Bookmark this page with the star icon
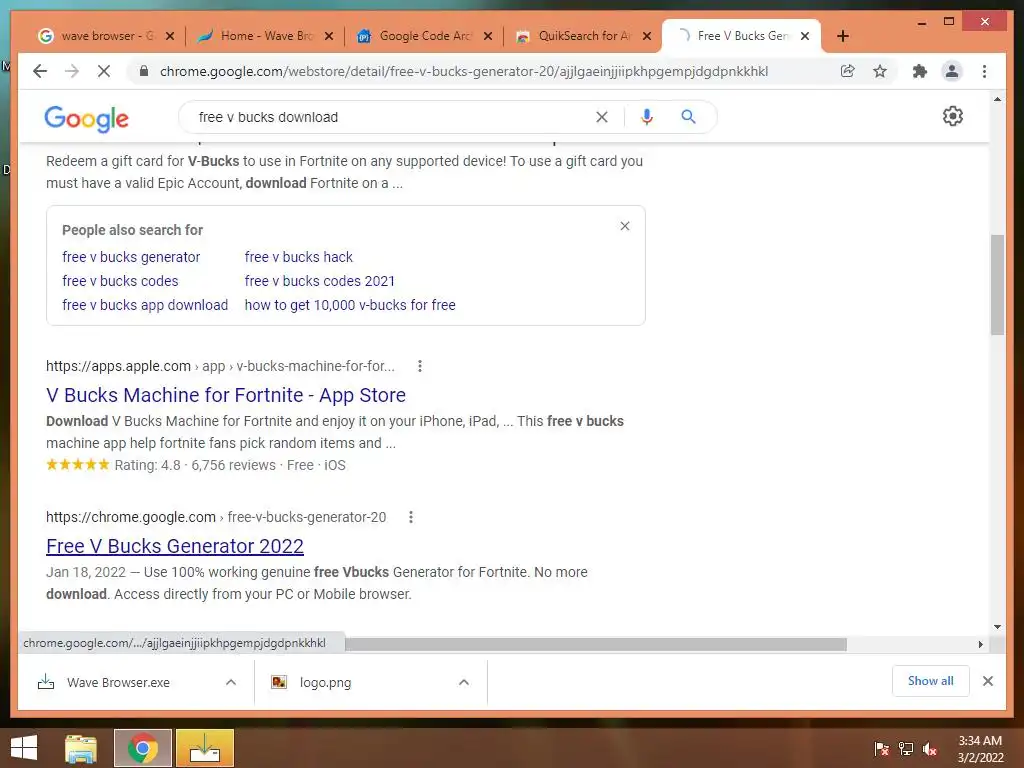The width and height of the screenshot is (1024, 768). (x=880, y=71)
